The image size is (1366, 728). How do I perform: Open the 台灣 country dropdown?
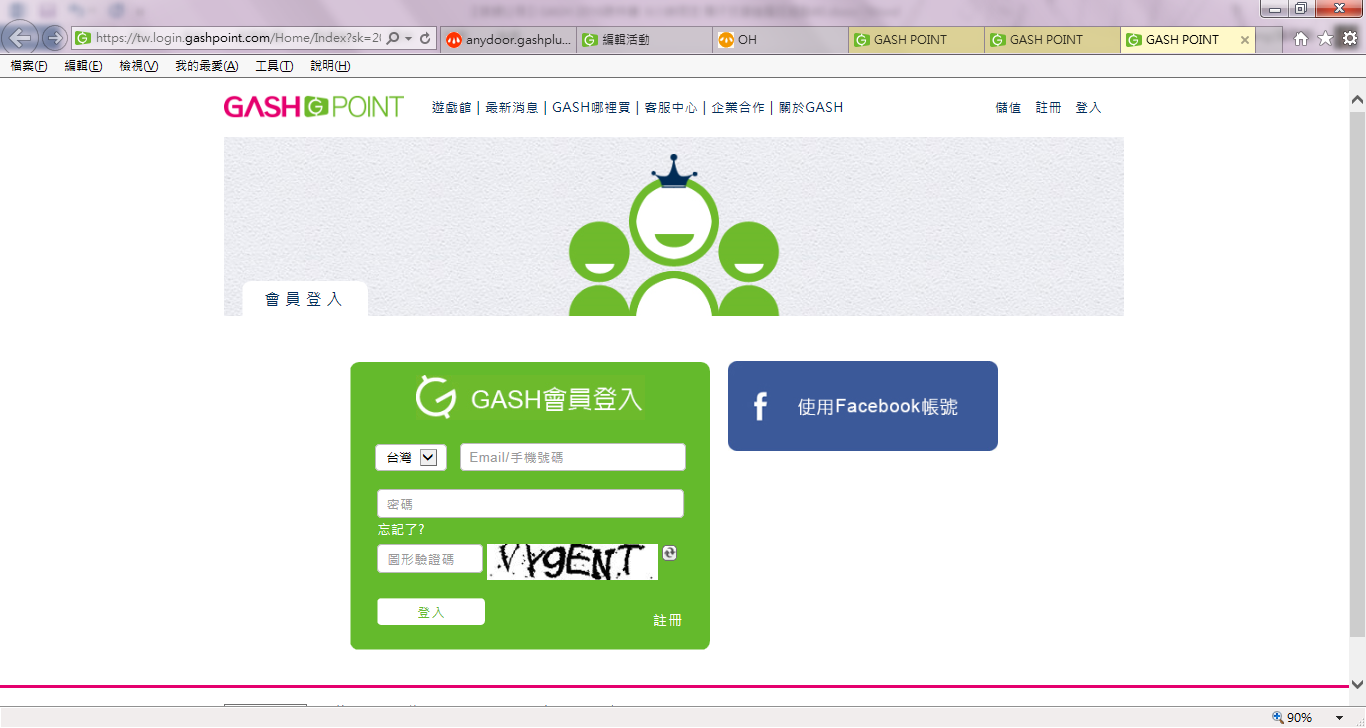click(411, 457)
